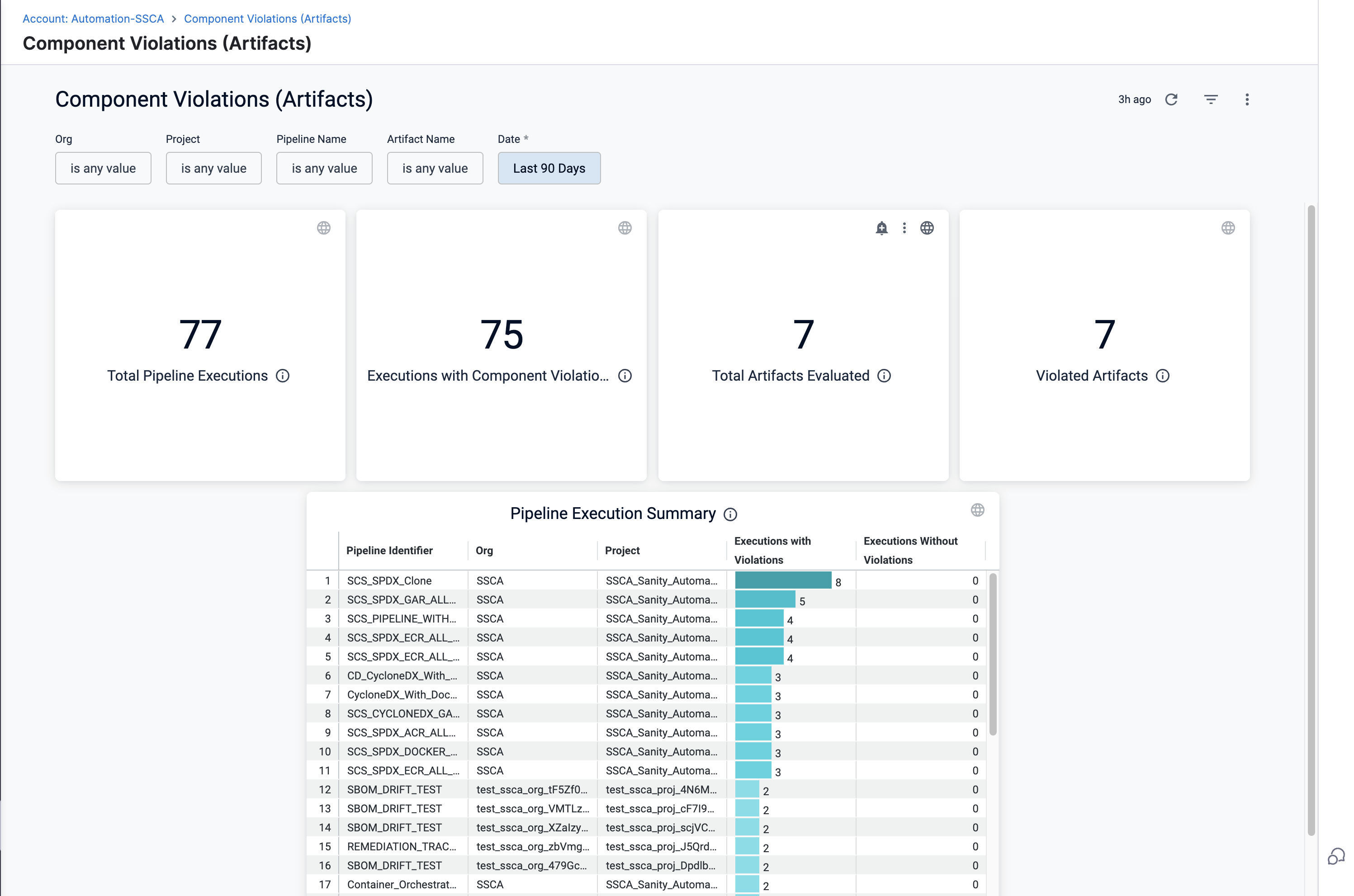The height and width of the screenshot is (896, 1354).
Task: Click info icon next to Pipeline Execution Summary
Action: pyautogui.click(x=730, y=514)
